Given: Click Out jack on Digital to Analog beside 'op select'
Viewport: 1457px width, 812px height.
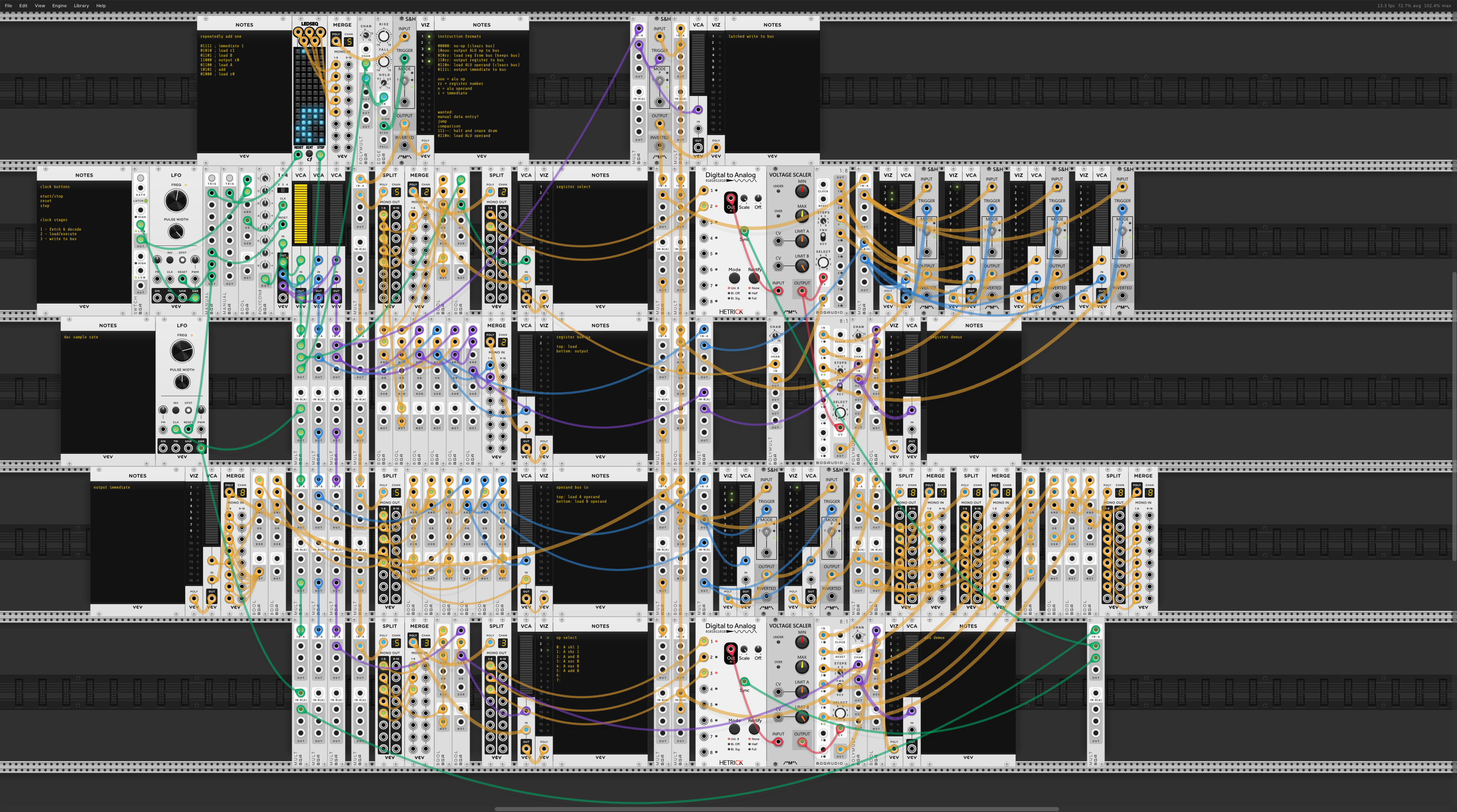Looking at the screenshot, I should click(x=731, y=649).
